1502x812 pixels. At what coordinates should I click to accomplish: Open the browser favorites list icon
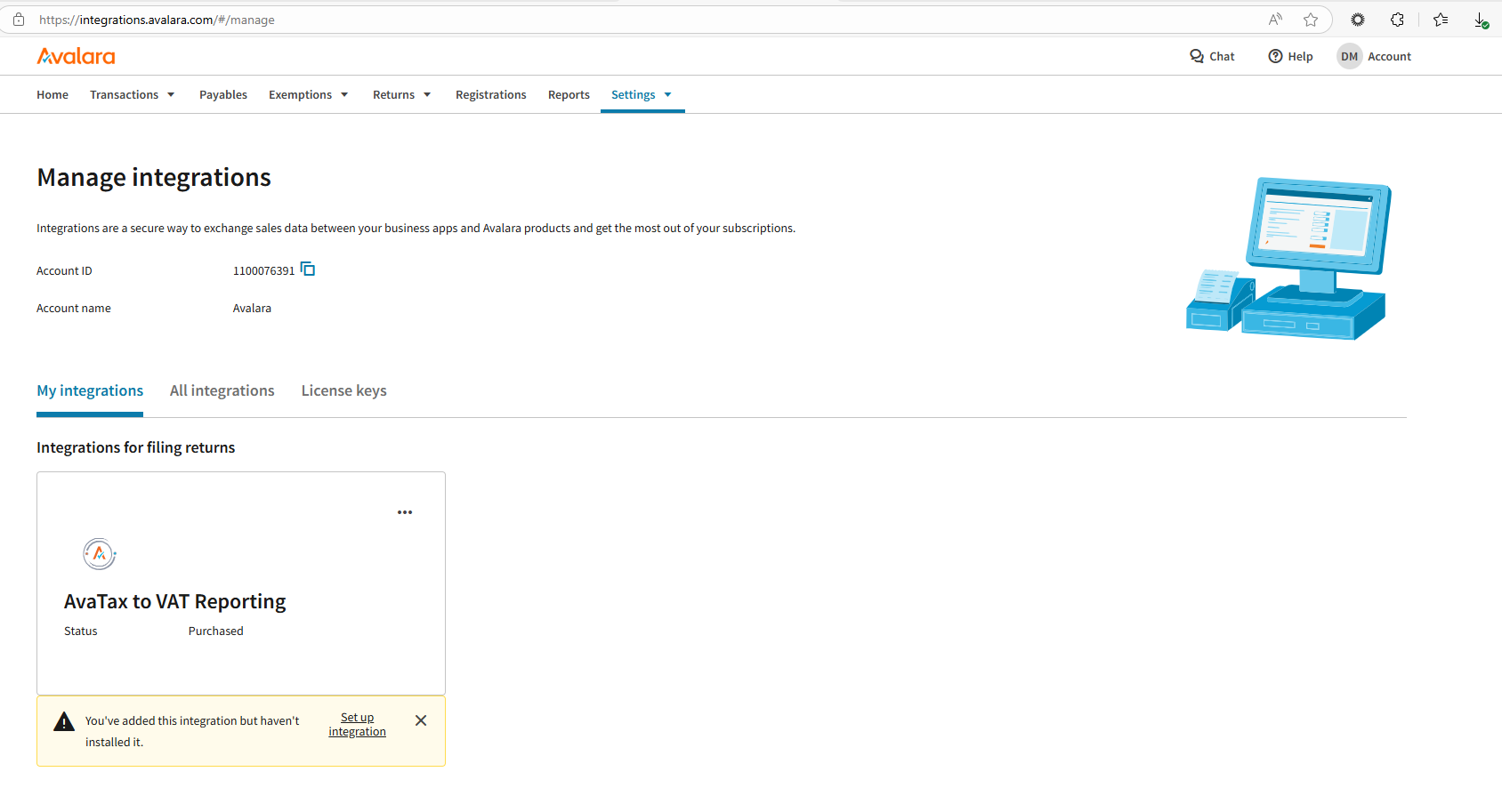[1441, 20]
